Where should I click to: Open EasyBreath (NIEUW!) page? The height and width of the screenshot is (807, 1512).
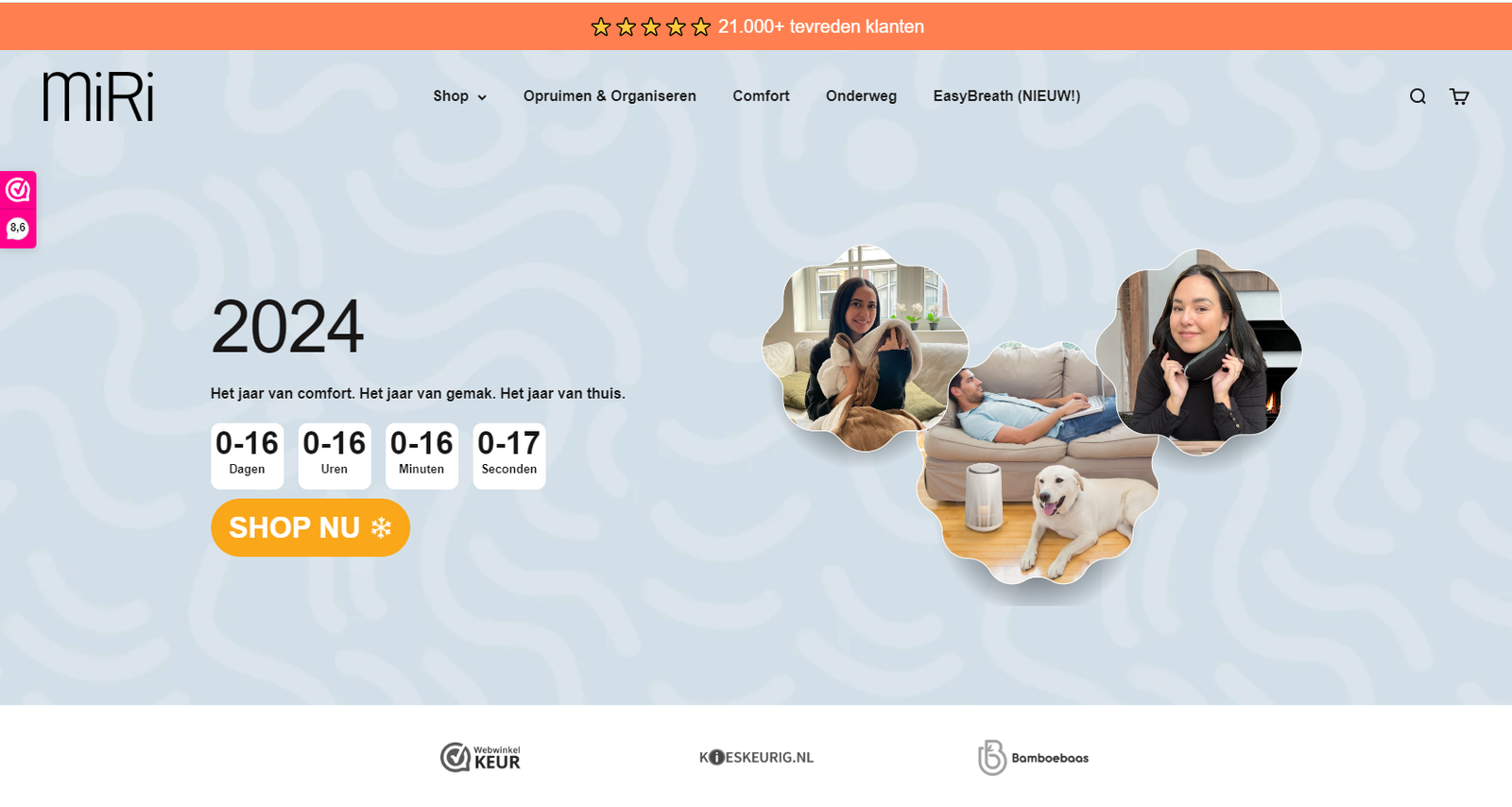1006,96
